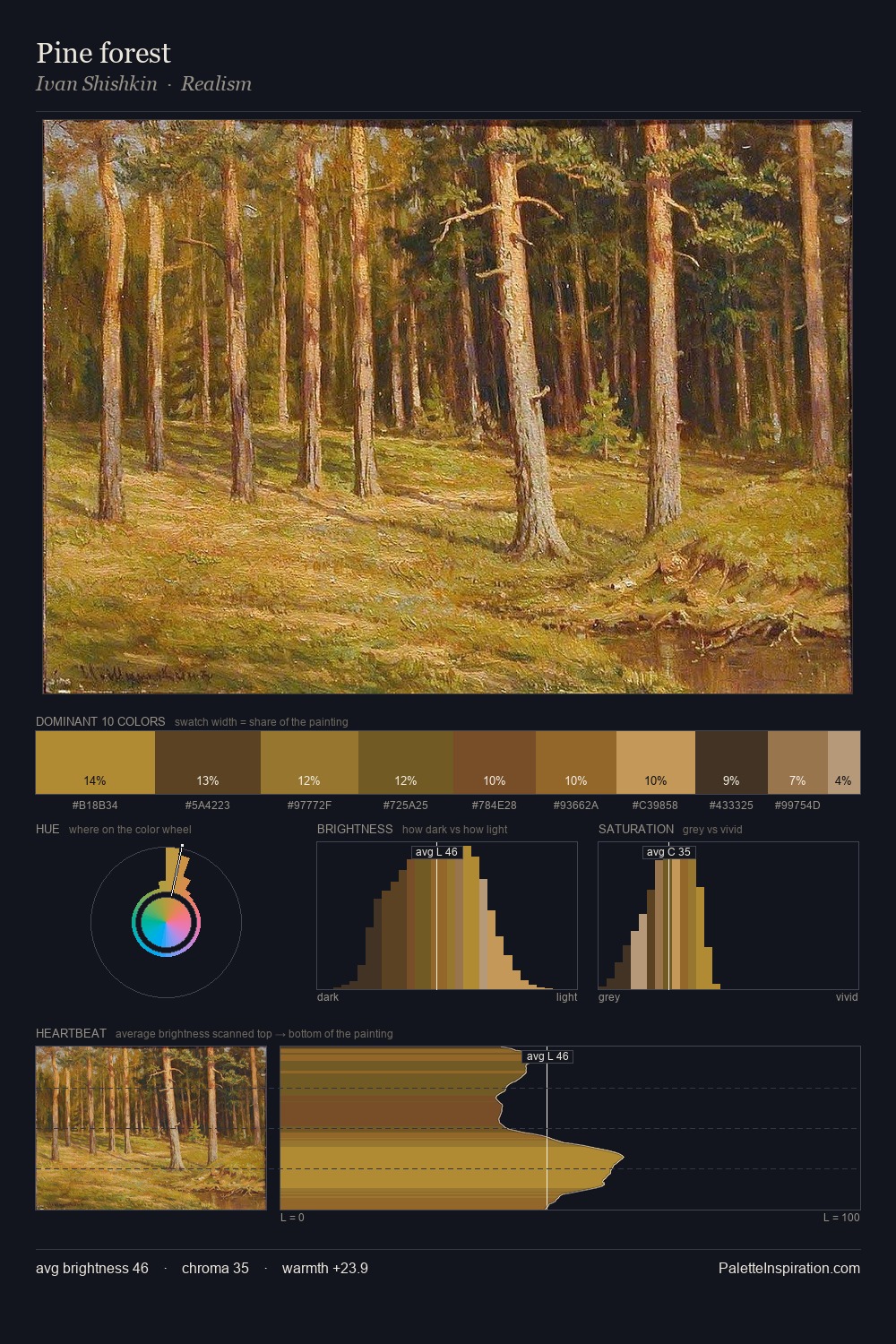Click the brightness histogram chart
Image resolution: width=896 pixels, height=1344 pixels.
[x=447, y=916]
